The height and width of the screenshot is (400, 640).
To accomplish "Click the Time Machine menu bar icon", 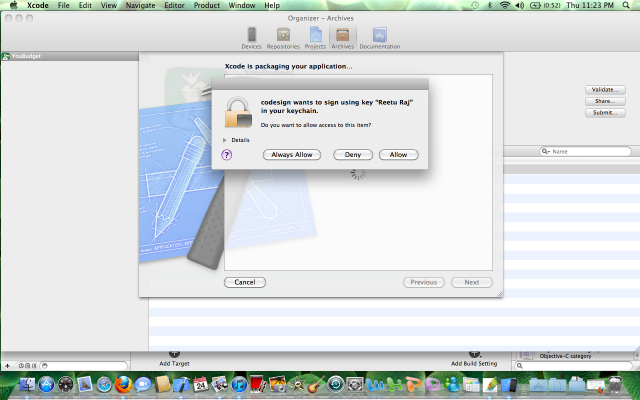I will [x=475, y=5].
